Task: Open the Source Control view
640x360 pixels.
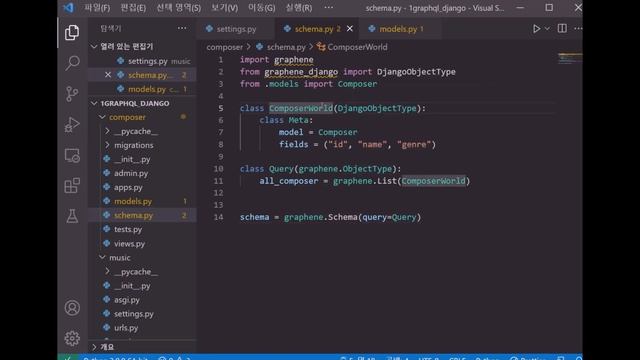Action: pyautogui.click(x=72, y=94)
